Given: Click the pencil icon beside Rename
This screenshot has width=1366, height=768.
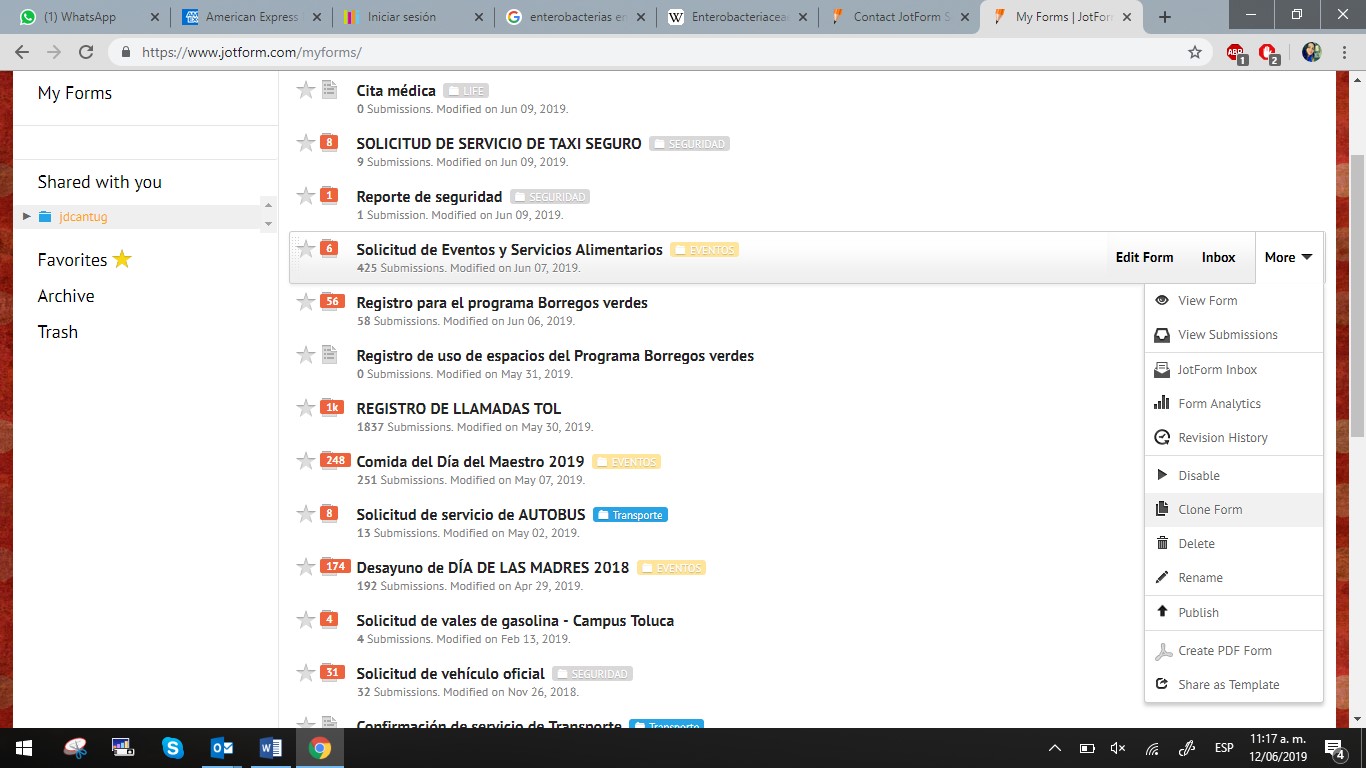Looking at the screenshot, I should tap(1162, 578).
